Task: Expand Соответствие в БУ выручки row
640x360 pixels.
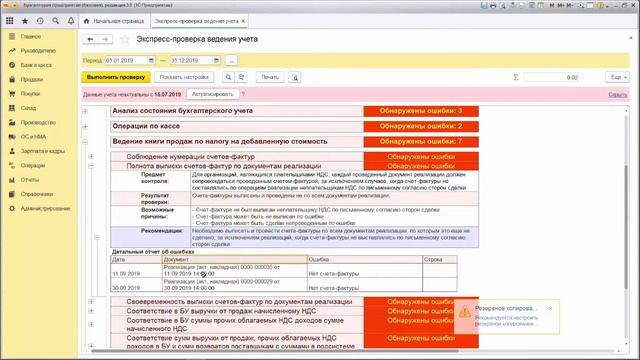Action: (x=91, y=311)
